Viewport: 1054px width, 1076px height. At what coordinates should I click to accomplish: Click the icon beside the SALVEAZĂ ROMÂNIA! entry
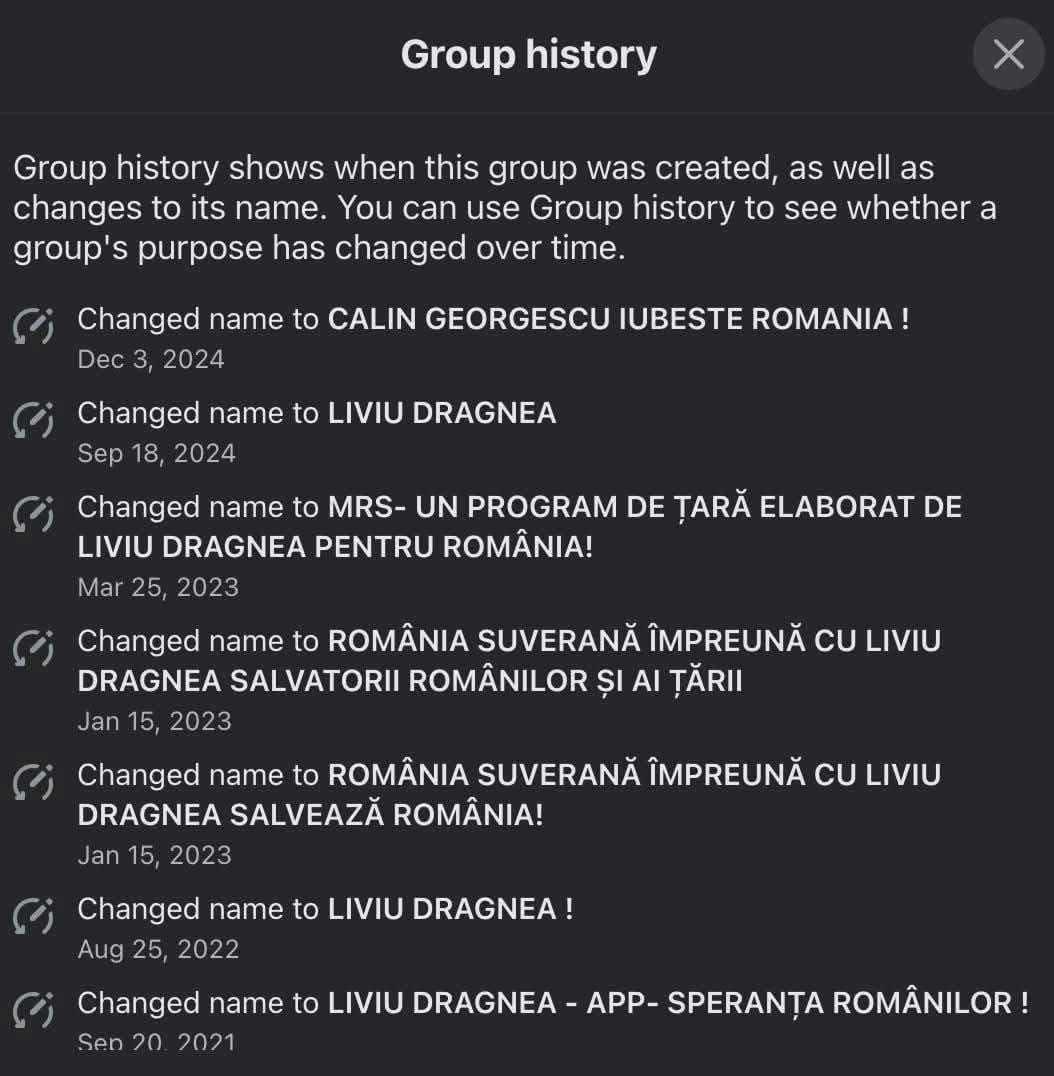point(33,782)
